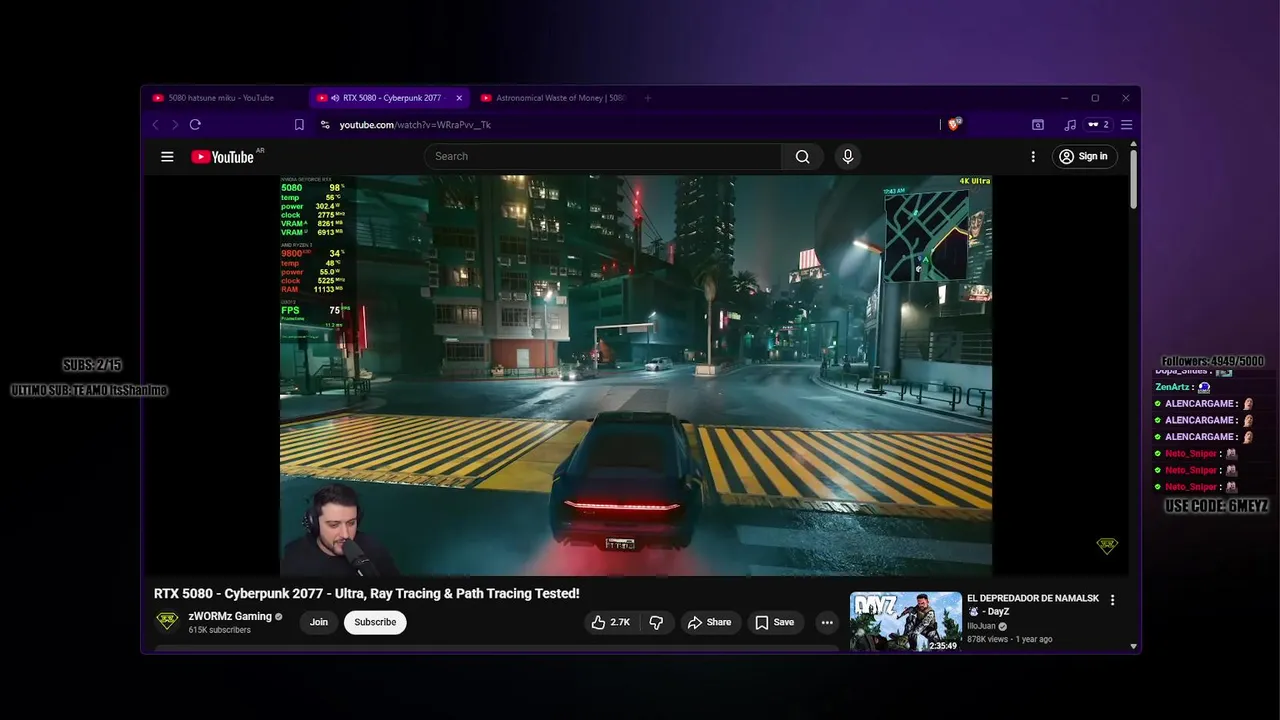The image size is (1280, 720).
Task: Click the Cyberpunk video player area
Action: coord(636,376)
